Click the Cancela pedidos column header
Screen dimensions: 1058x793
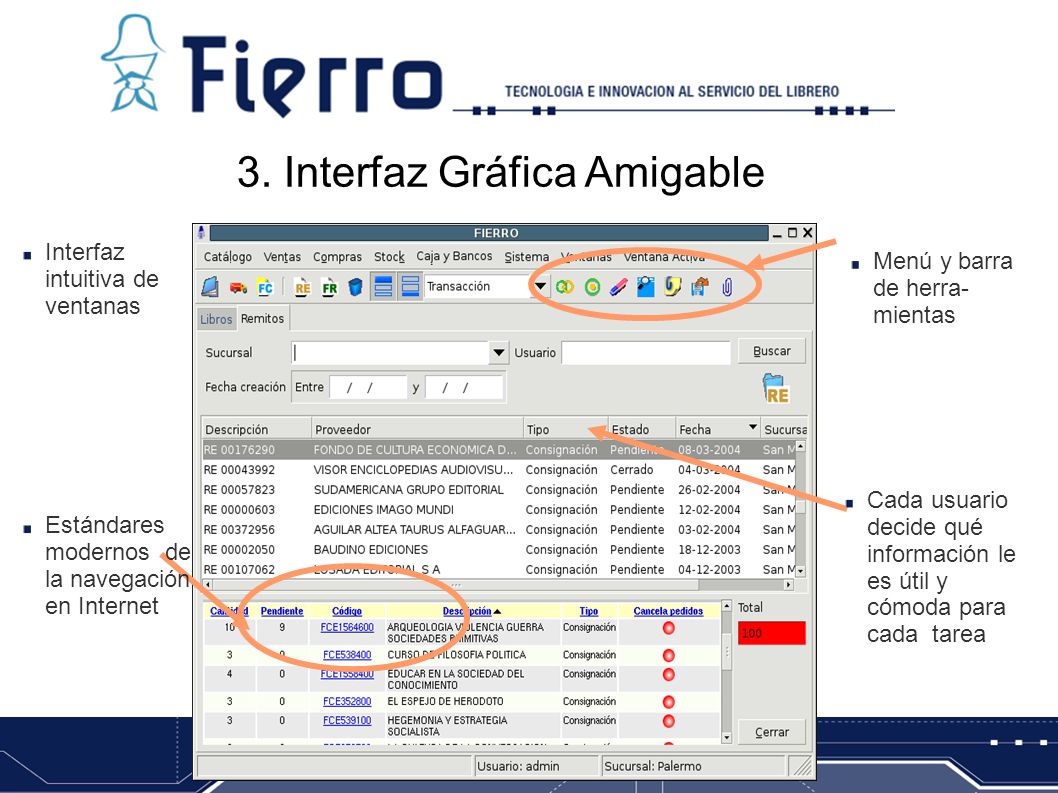668,611
